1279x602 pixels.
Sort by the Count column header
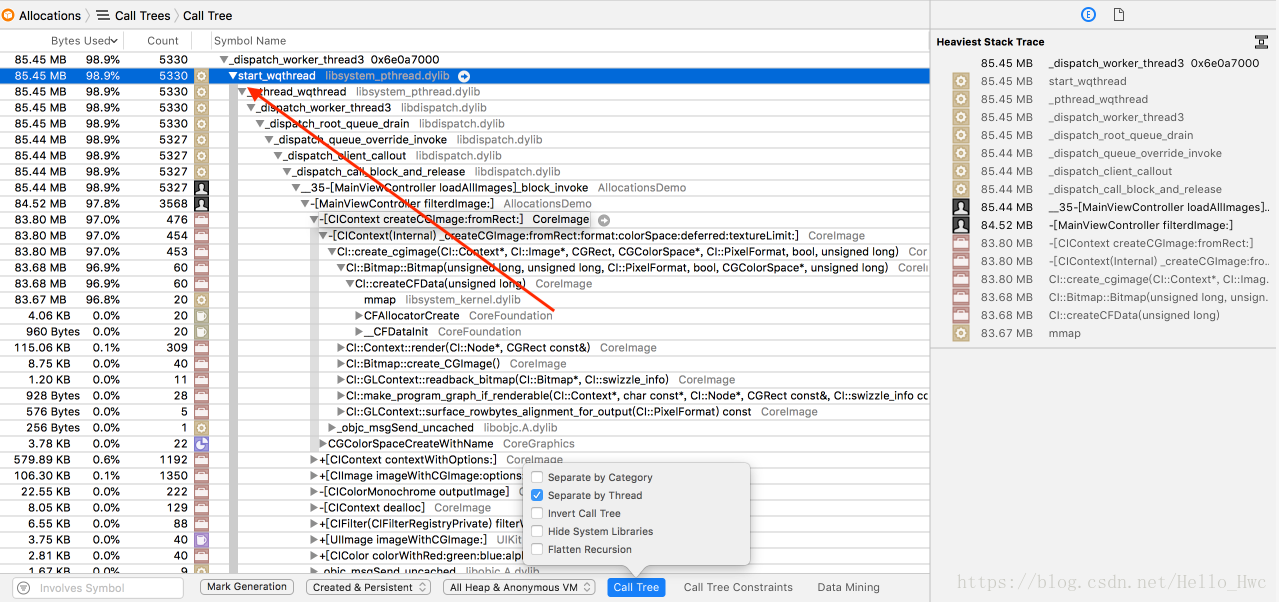click(163, 41)
